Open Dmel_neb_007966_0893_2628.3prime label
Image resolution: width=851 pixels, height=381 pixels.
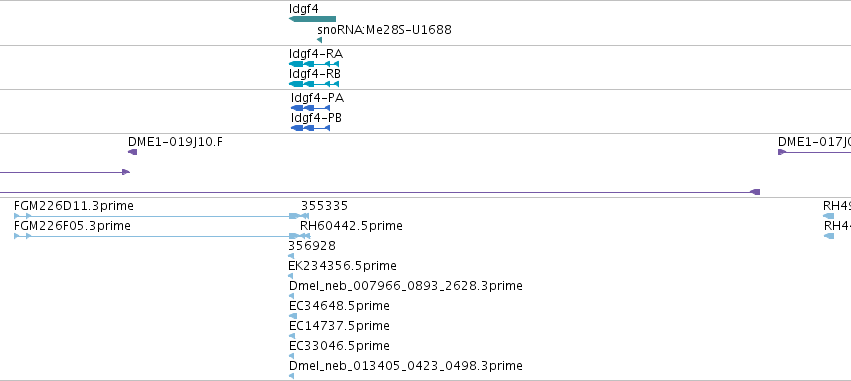(x=406, y=286)
